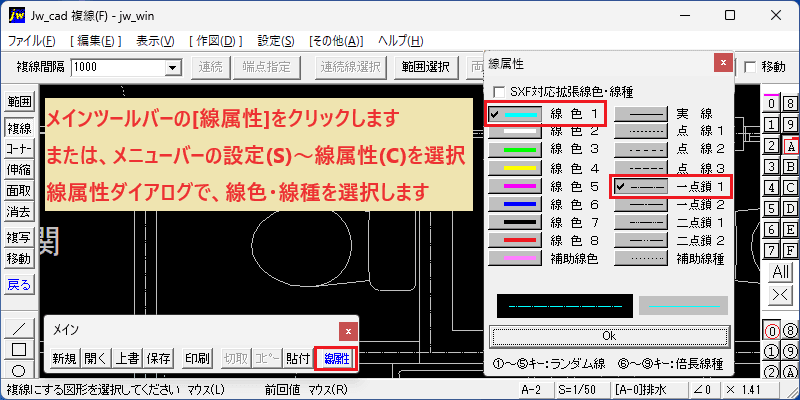
Task: Click the Ok button in 線属性 dialog
Action: pyautogui.click(x=609, y=336)
